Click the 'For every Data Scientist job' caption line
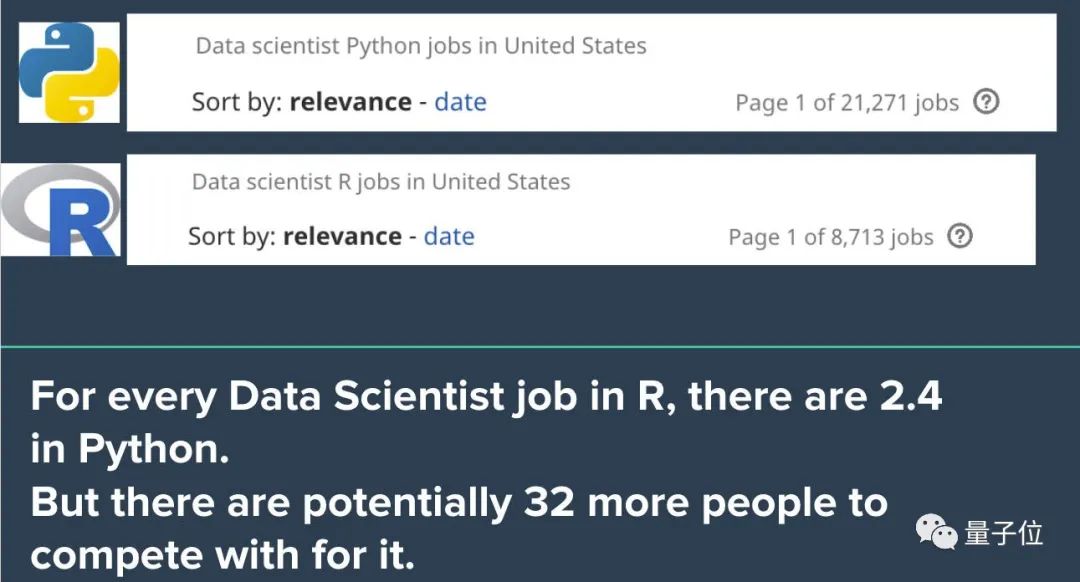 (486, 397)
